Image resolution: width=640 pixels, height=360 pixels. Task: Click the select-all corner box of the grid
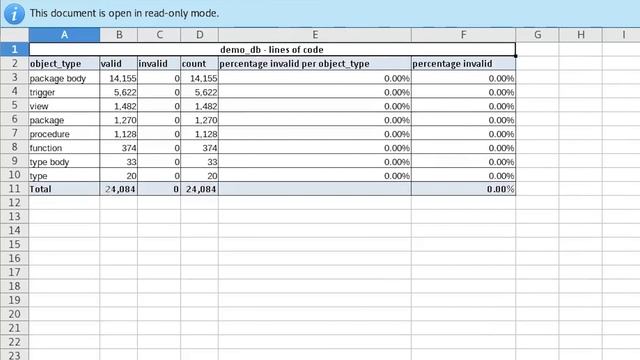tap(14, 35)
